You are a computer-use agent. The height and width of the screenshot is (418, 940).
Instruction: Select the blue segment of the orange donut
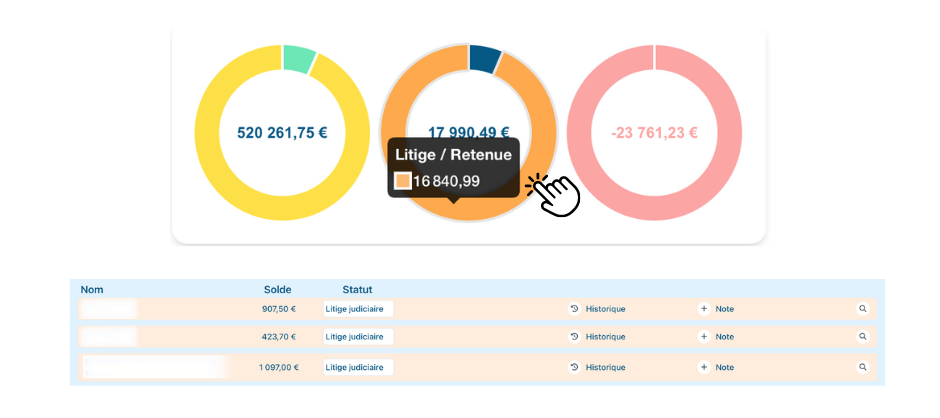click(x=485, y=58)
